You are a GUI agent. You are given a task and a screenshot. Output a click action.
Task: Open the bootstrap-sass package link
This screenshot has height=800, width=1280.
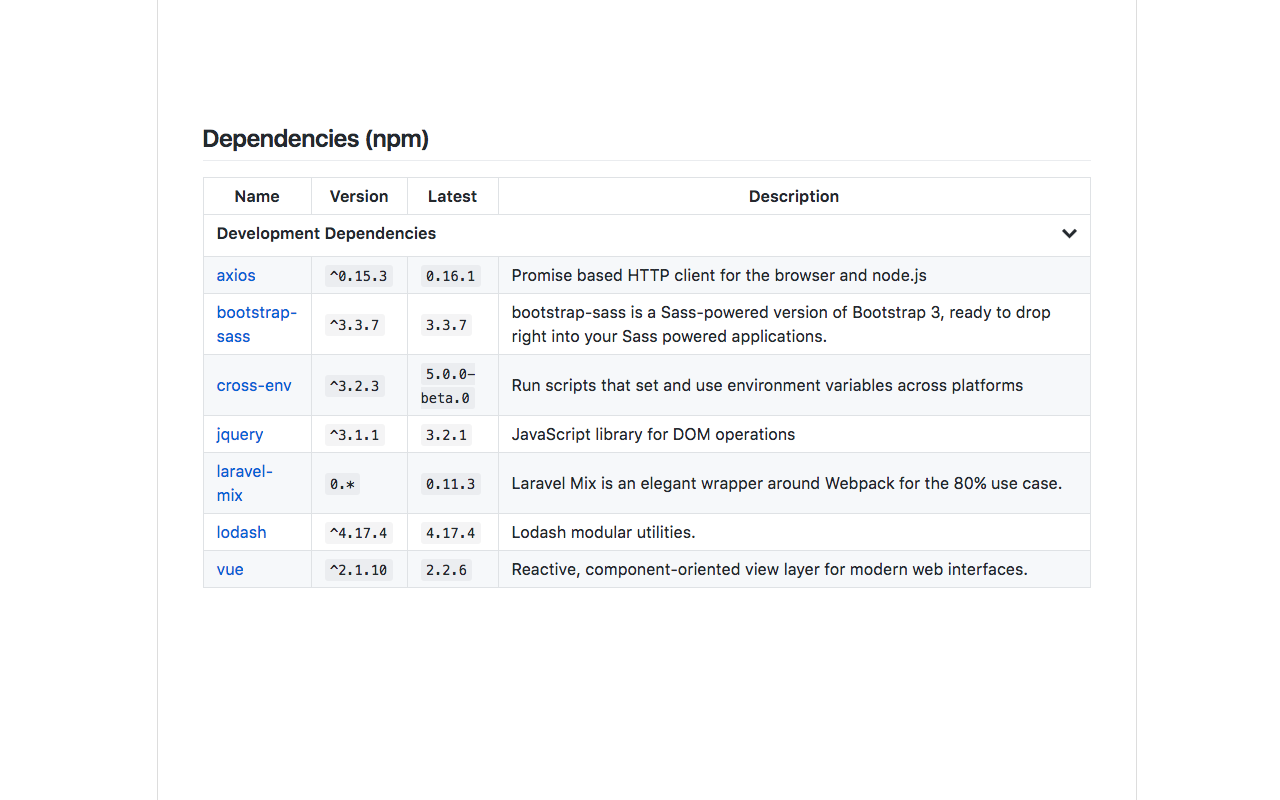pyautogui.click(x=256, y=324)
